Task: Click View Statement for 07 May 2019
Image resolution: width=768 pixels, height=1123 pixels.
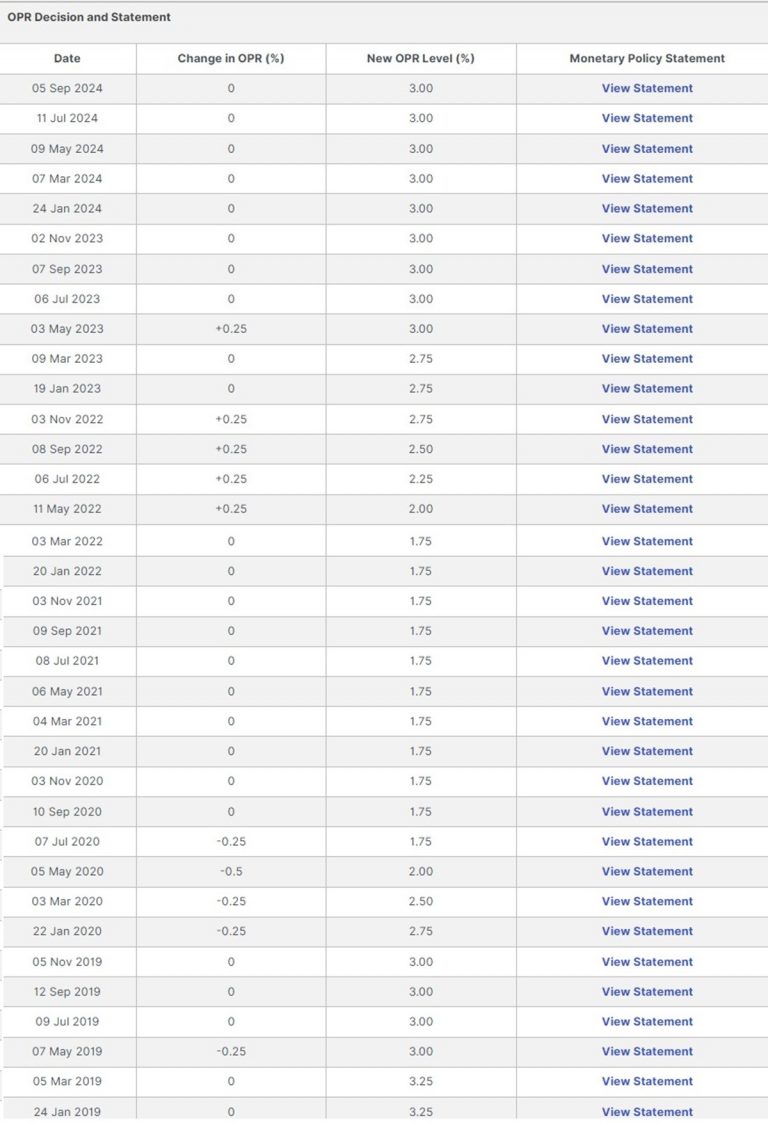Action: [x=647, y=1051]
